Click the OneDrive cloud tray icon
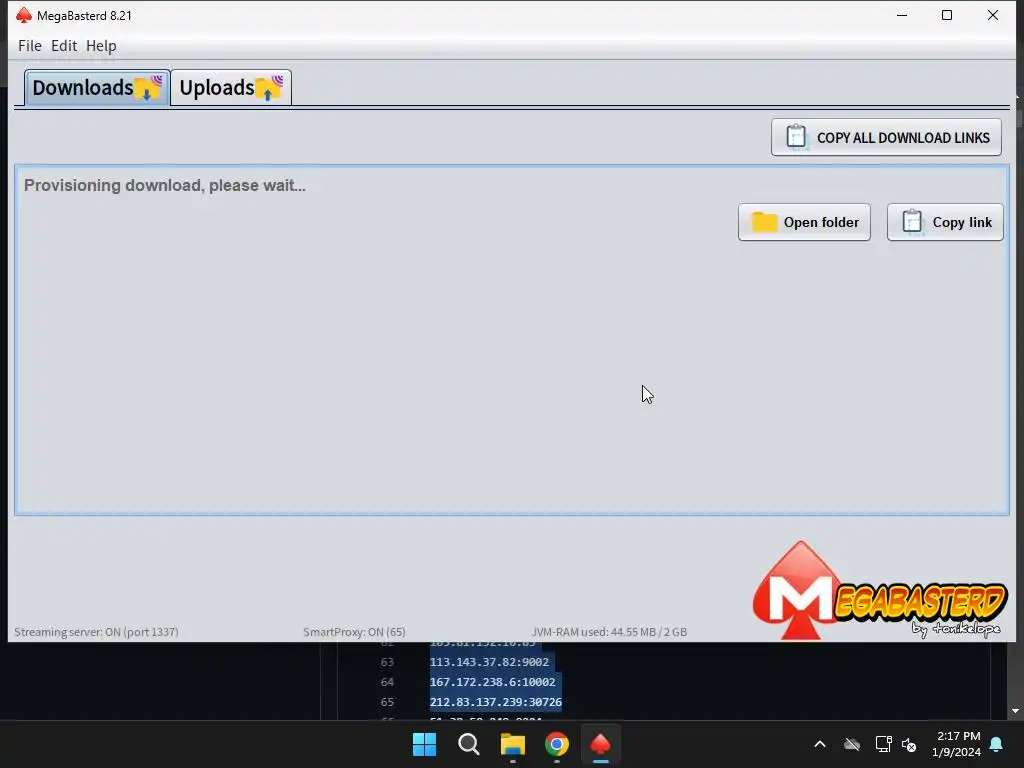The height and width of the screenshot is (768, 1024). [x=852, y=744]
